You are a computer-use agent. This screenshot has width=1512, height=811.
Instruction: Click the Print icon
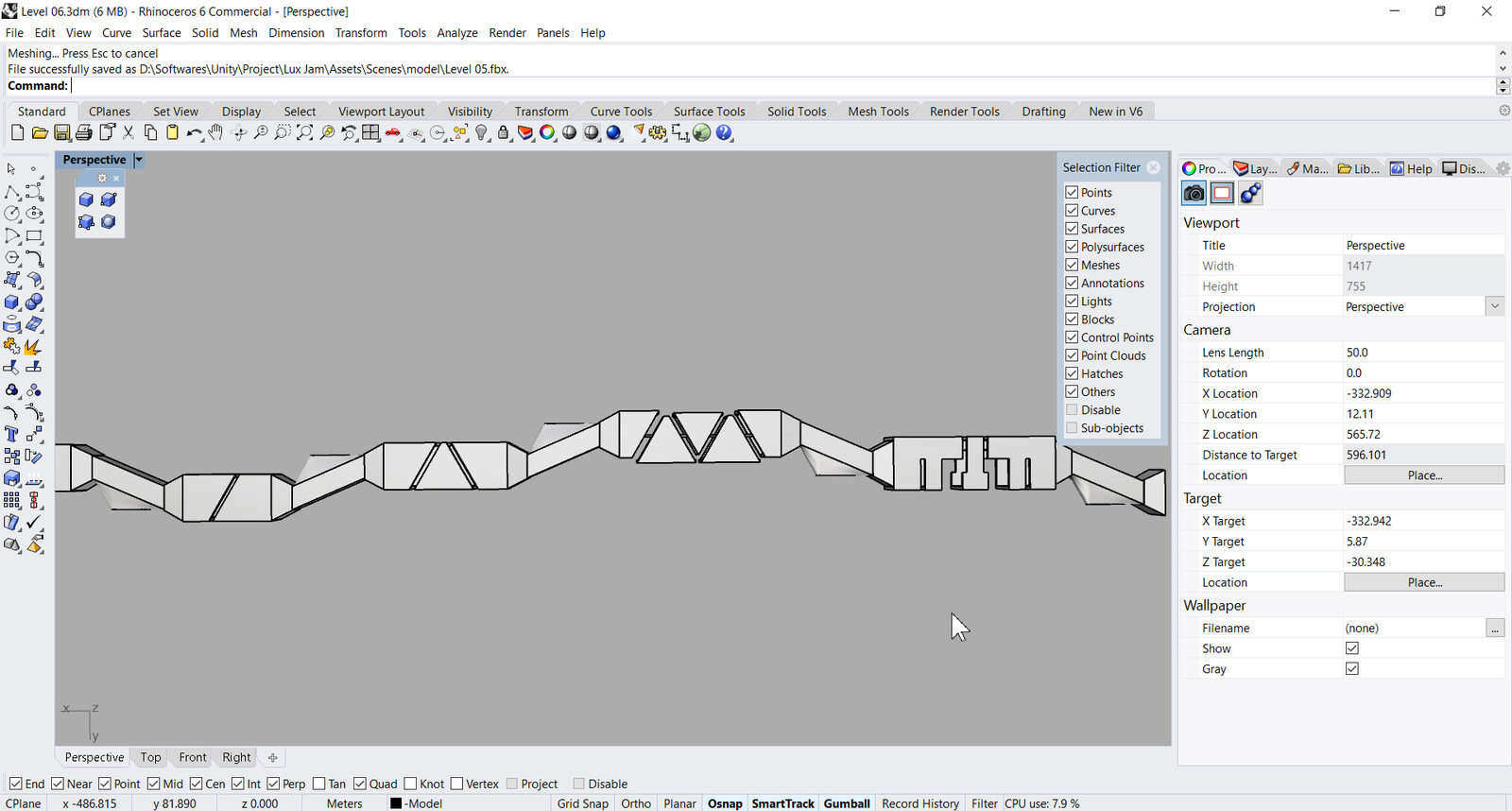(84, 132)
